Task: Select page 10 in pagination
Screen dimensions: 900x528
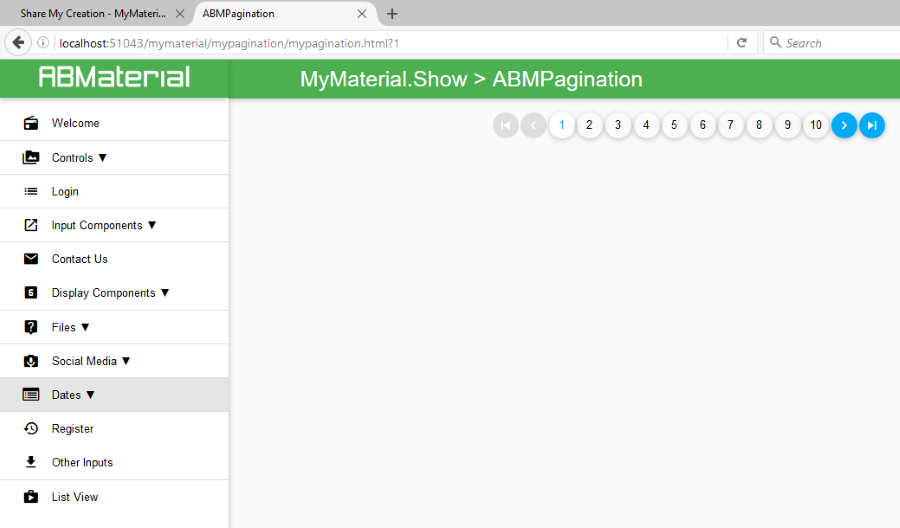Action: 816,125
